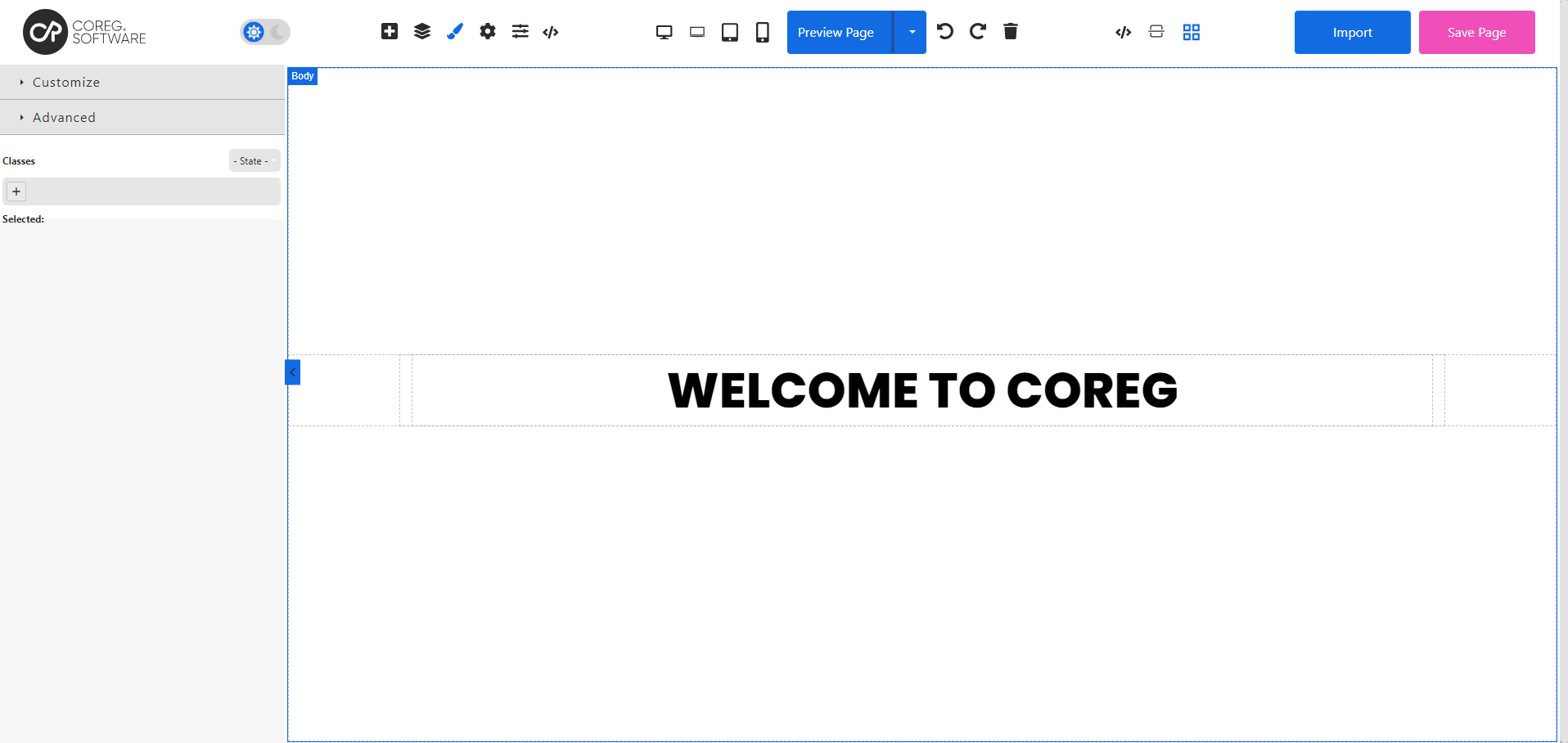Undo the last change

click(945, 31)
